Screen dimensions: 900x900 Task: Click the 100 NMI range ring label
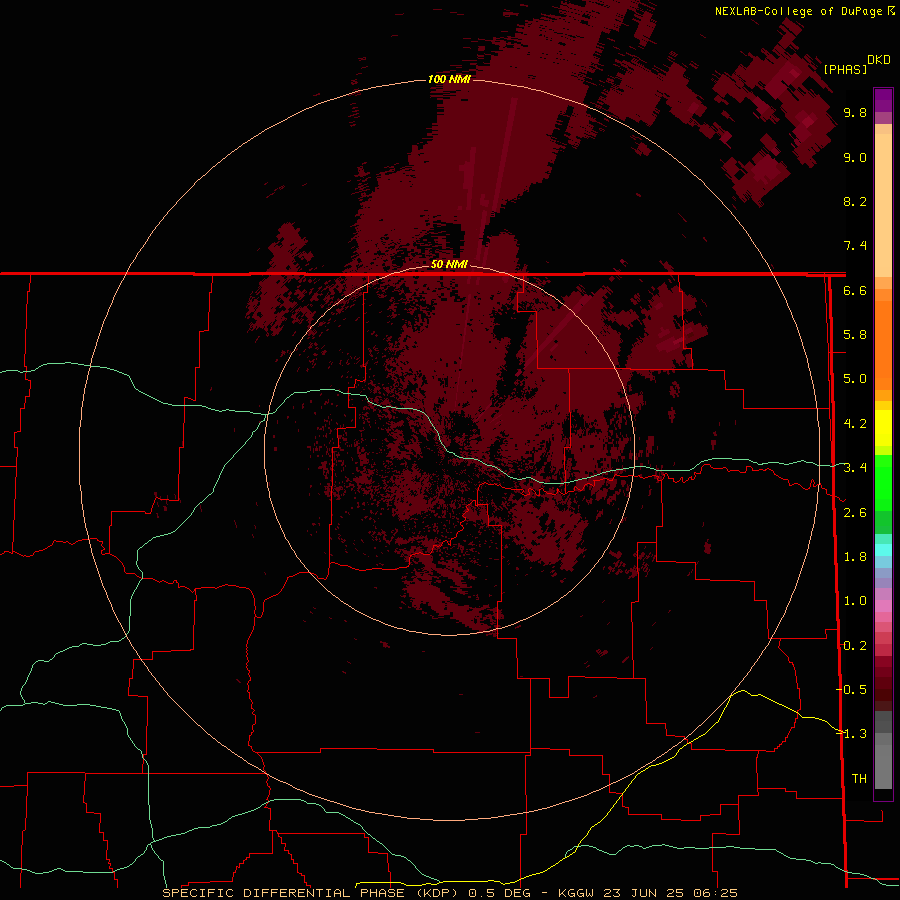(449, 79)
